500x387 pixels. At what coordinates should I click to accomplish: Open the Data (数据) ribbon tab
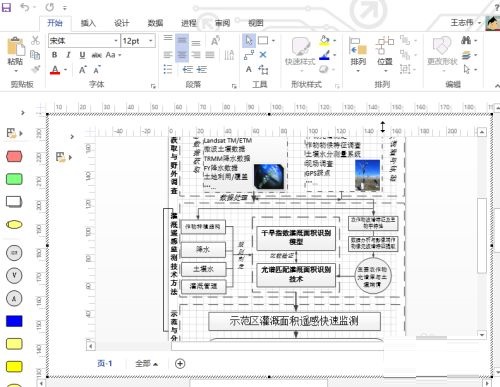(x=155, y=23)
